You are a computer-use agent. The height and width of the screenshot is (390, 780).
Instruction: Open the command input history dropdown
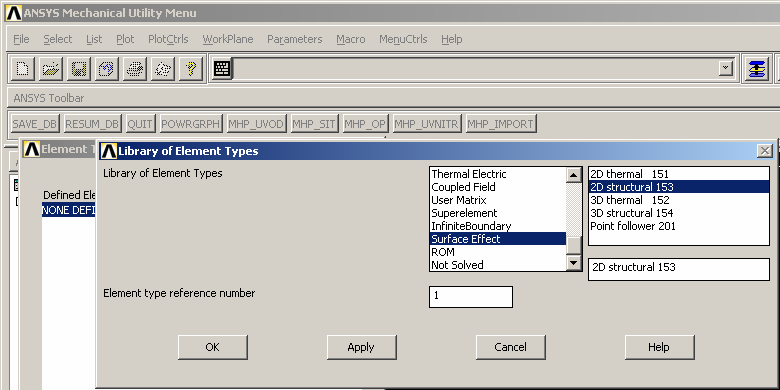click(726, 68)
